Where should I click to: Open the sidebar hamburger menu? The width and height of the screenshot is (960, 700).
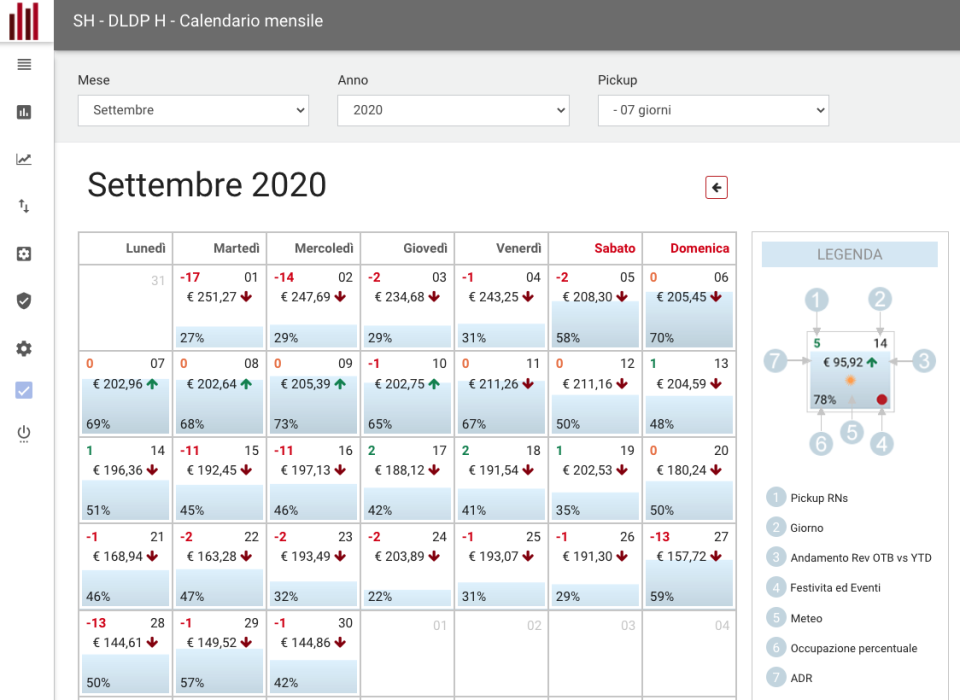(24, 64)
